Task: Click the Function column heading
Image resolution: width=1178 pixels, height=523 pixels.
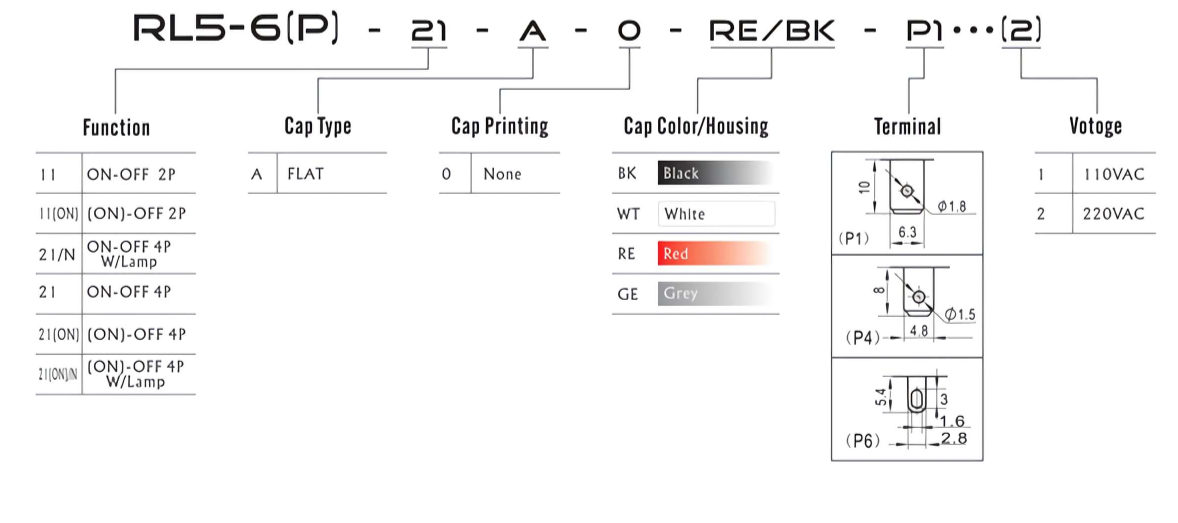Action: click(116, 128)
